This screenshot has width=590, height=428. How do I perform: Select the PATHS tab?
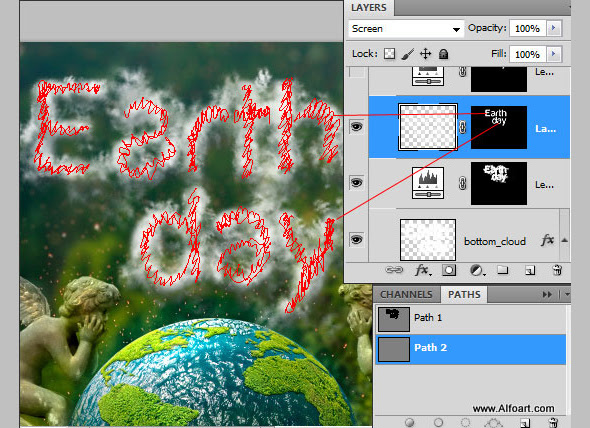(464, 294)
